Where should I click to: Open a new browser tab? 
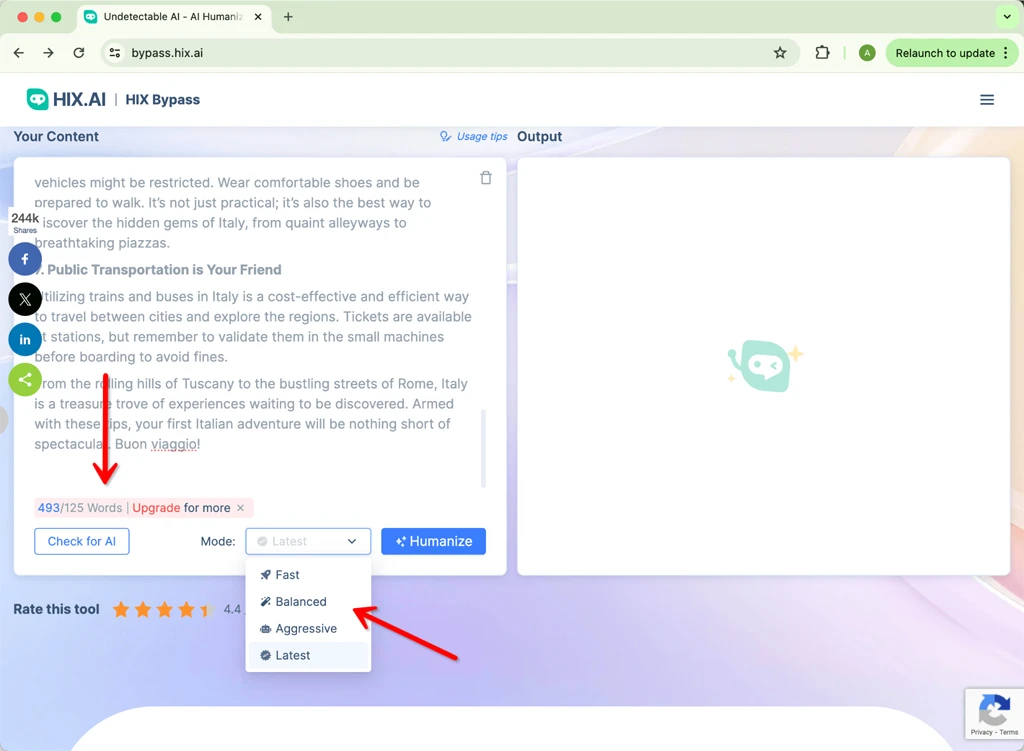[x=288, y=17]
